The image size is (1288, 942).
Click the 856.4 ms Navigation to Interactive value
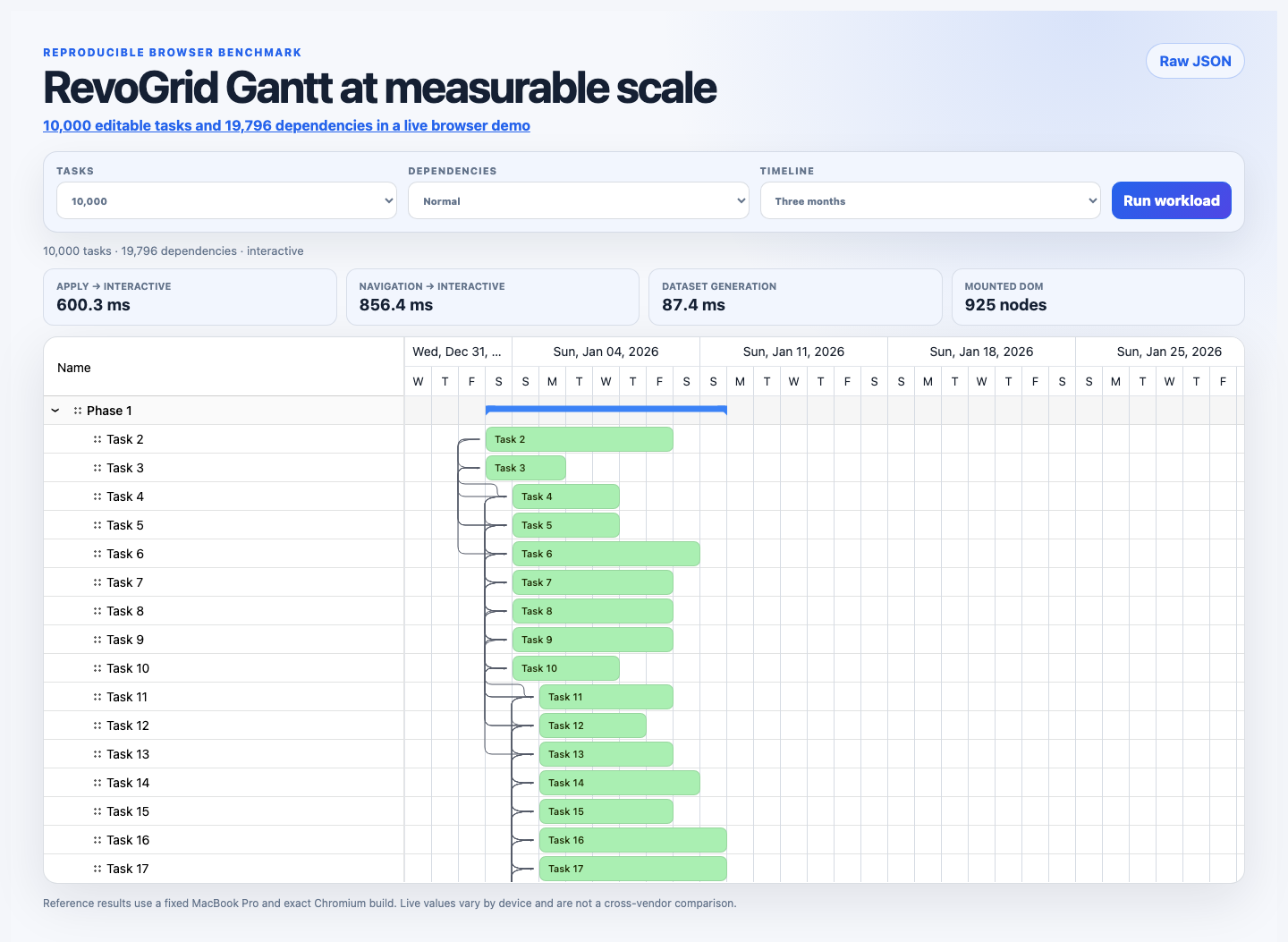point(396,305)
